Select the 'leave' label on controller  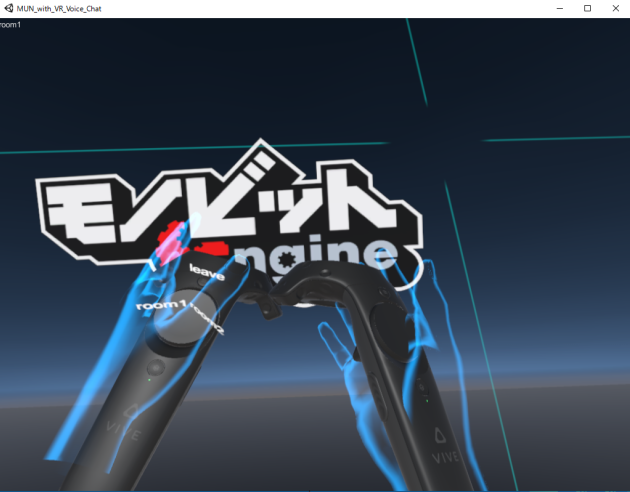pos(207,272)
